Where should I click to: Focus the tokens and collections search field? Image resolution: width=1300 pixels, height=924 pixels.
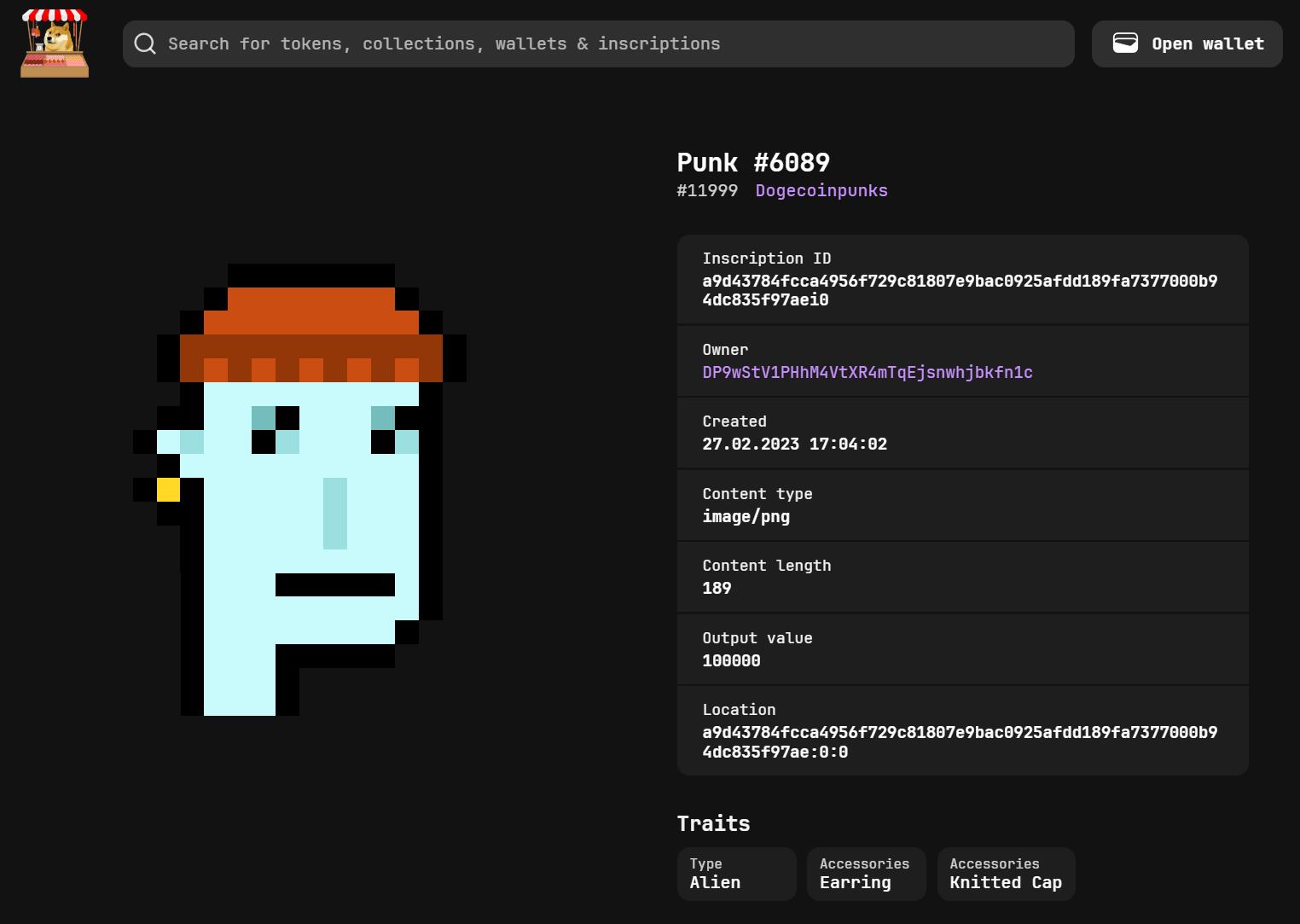pyautogui.click(x=597, y=44)
